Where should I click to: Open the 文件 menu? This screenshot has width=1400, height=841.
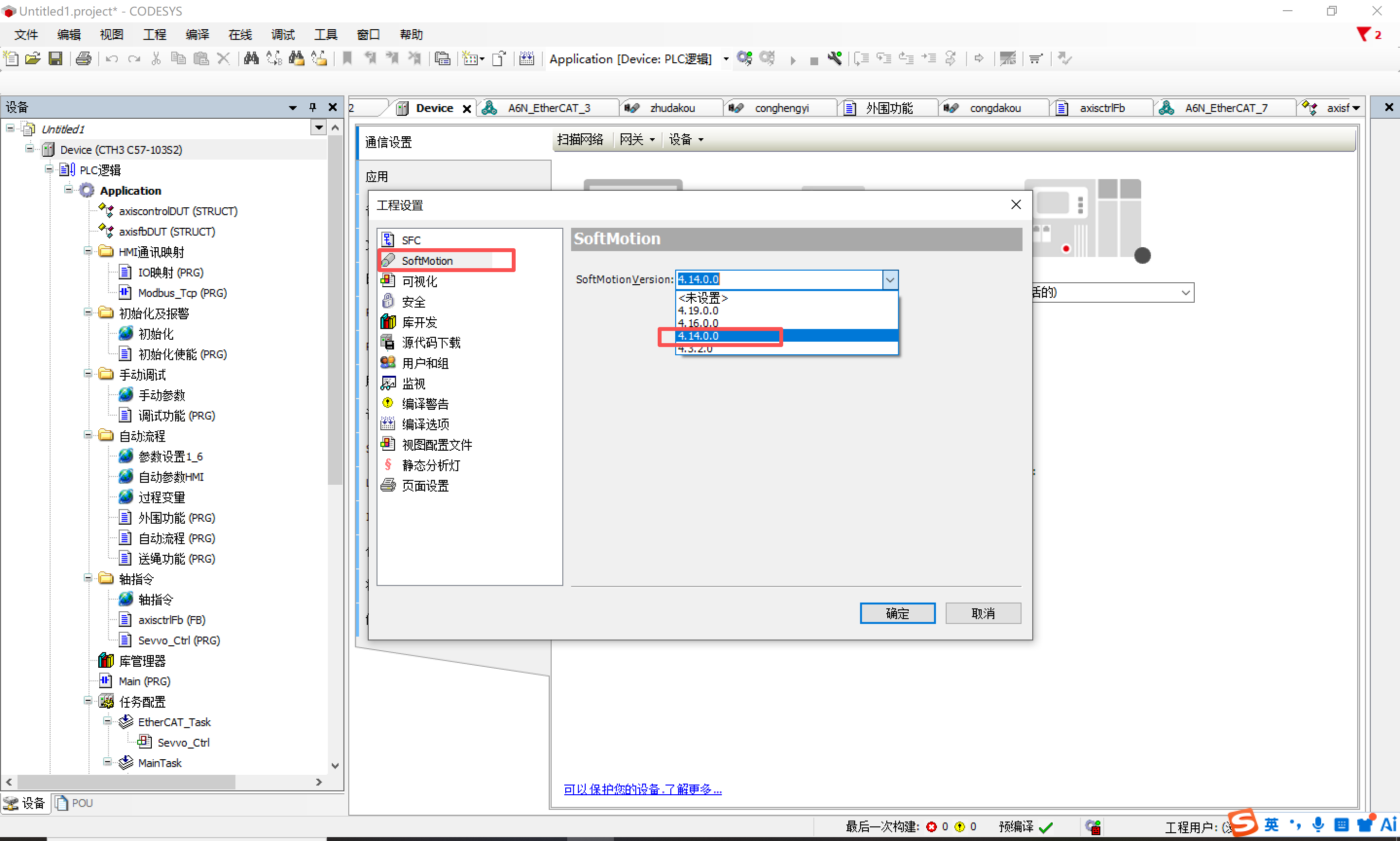point(26,35)
